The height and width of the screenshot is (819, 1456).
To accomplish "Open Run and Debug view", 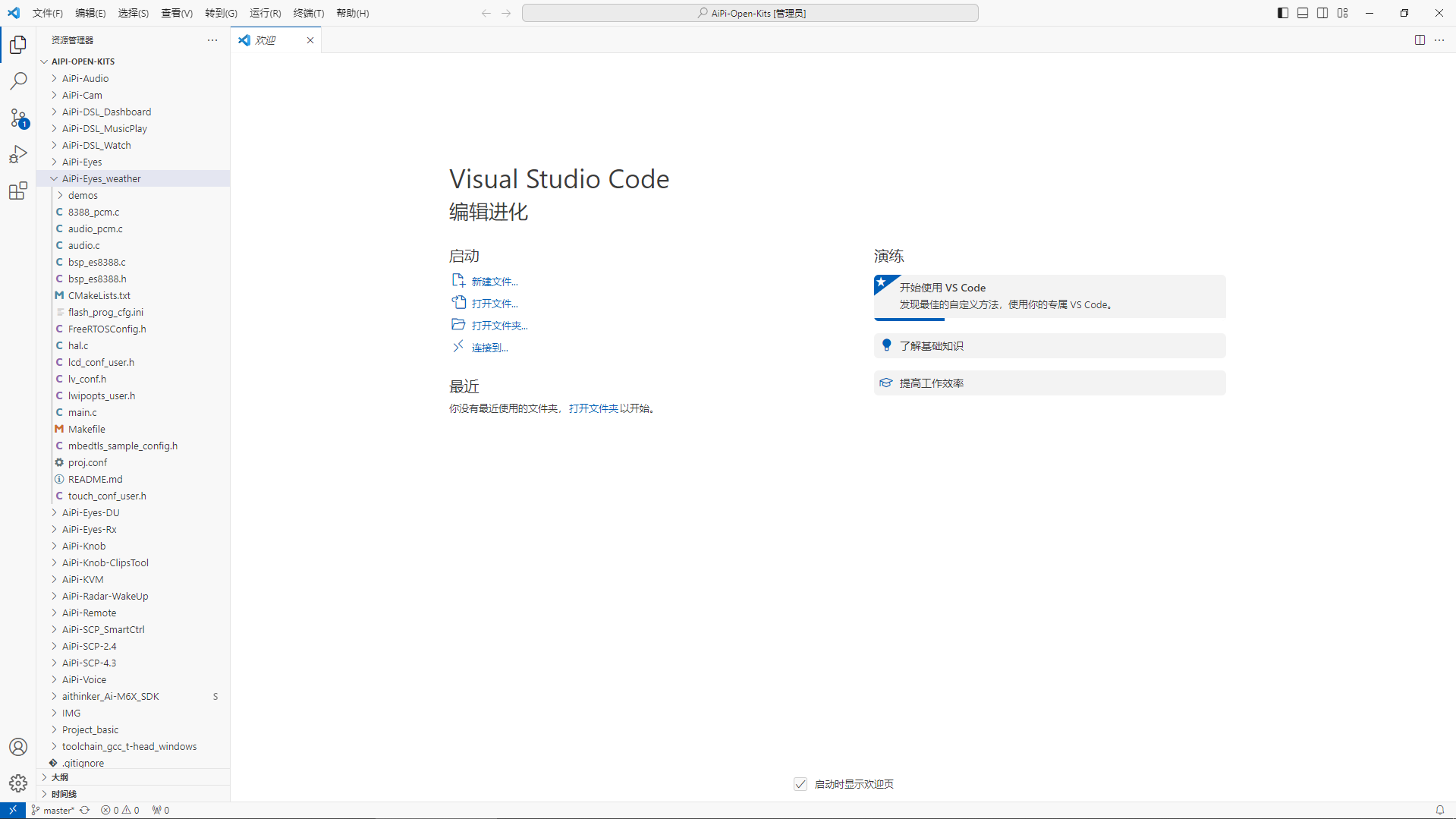I will coord(18,154).
